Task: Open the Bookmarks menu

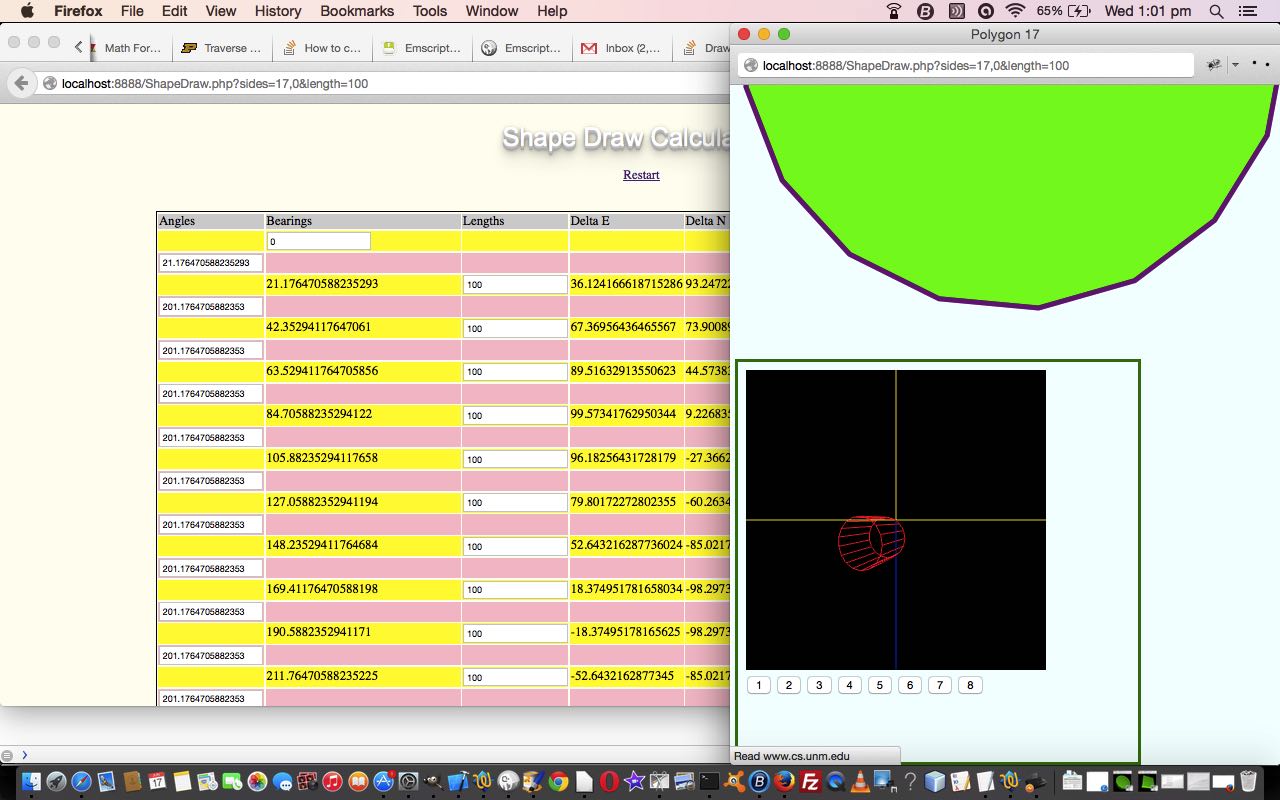Action: (356, 11)
